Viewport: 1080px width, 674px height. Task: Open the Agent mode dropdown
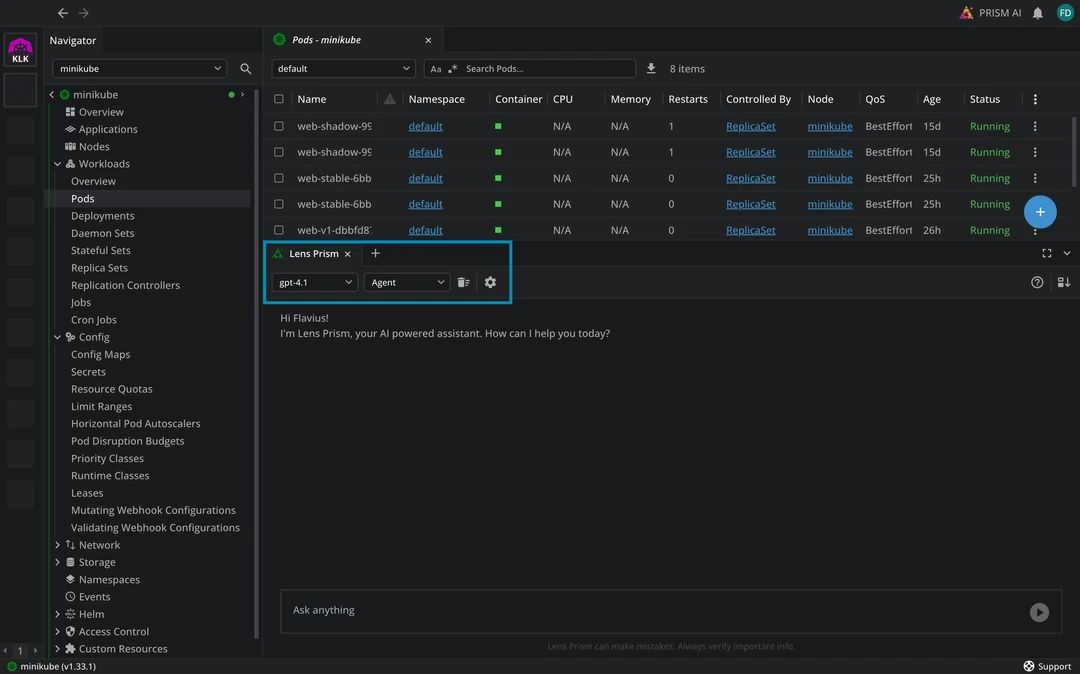pyautogui.click(x=407, y=283)
